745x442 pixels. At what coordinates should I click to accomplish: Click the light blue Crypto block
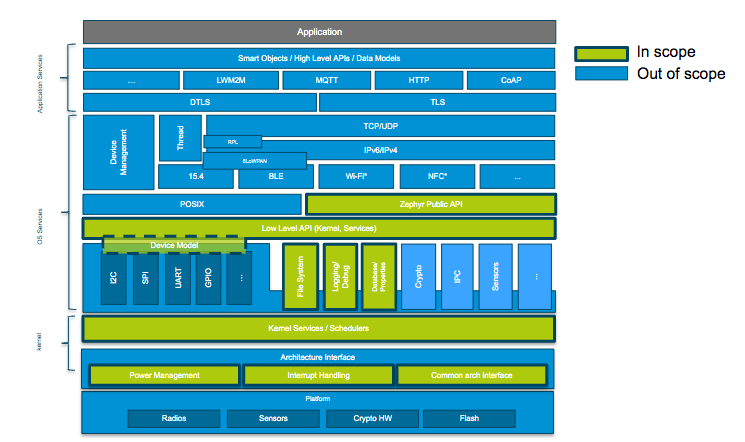point(419,277)
